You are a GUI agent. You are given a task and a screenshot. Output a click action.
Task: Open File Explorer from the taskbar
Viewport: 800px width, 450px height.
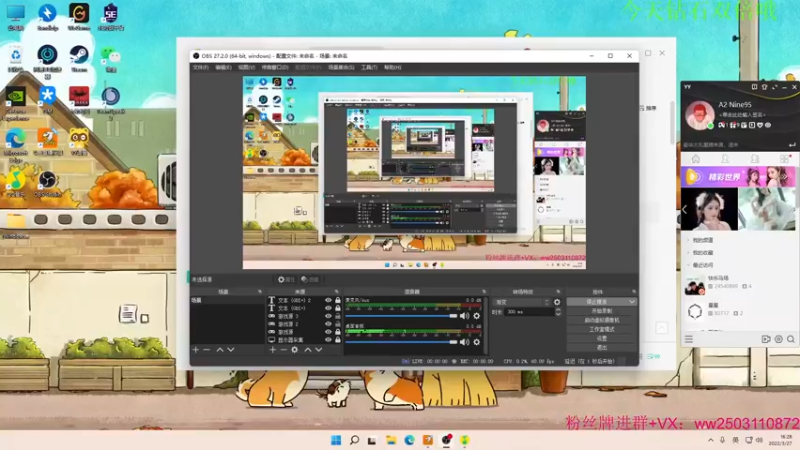(391, 440)
